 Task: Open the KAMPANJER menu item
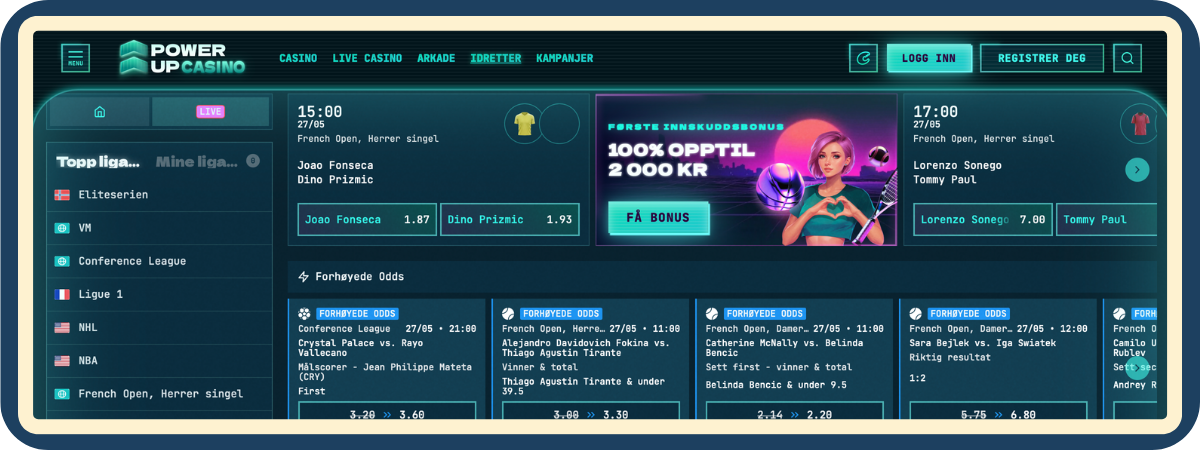(565, 58)
